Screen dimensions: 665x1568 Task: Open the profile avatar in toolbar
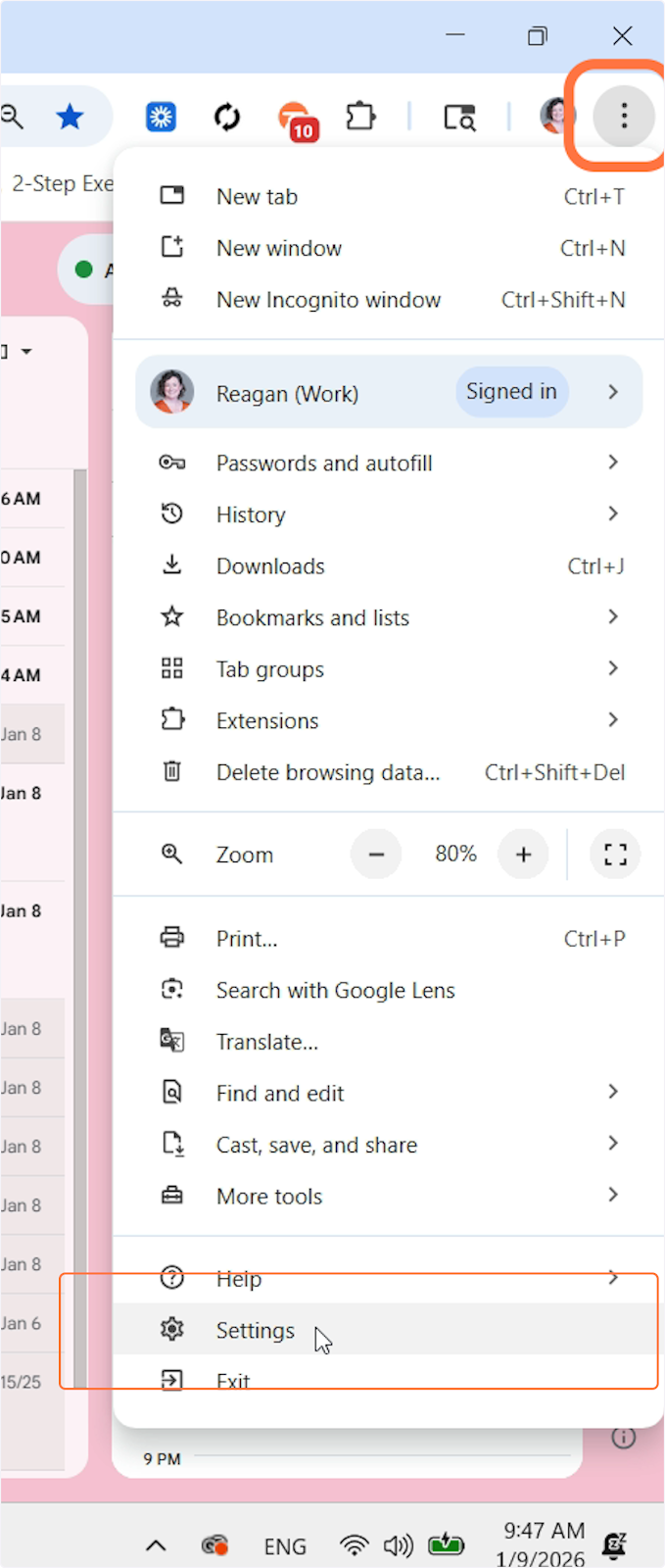point(556,116)
